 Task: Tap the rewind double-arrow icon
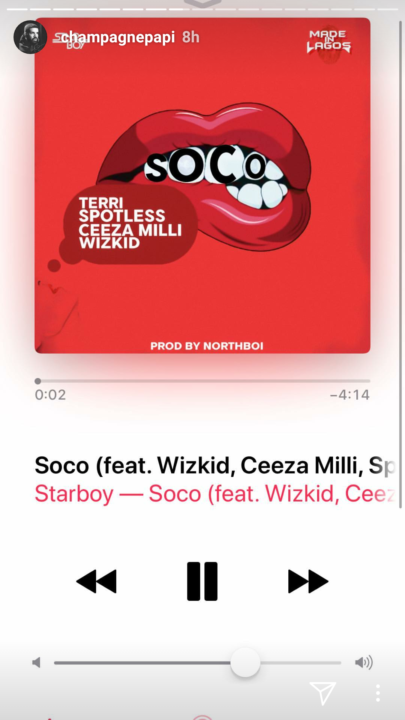pyautogui.click(x=96, y=581)
